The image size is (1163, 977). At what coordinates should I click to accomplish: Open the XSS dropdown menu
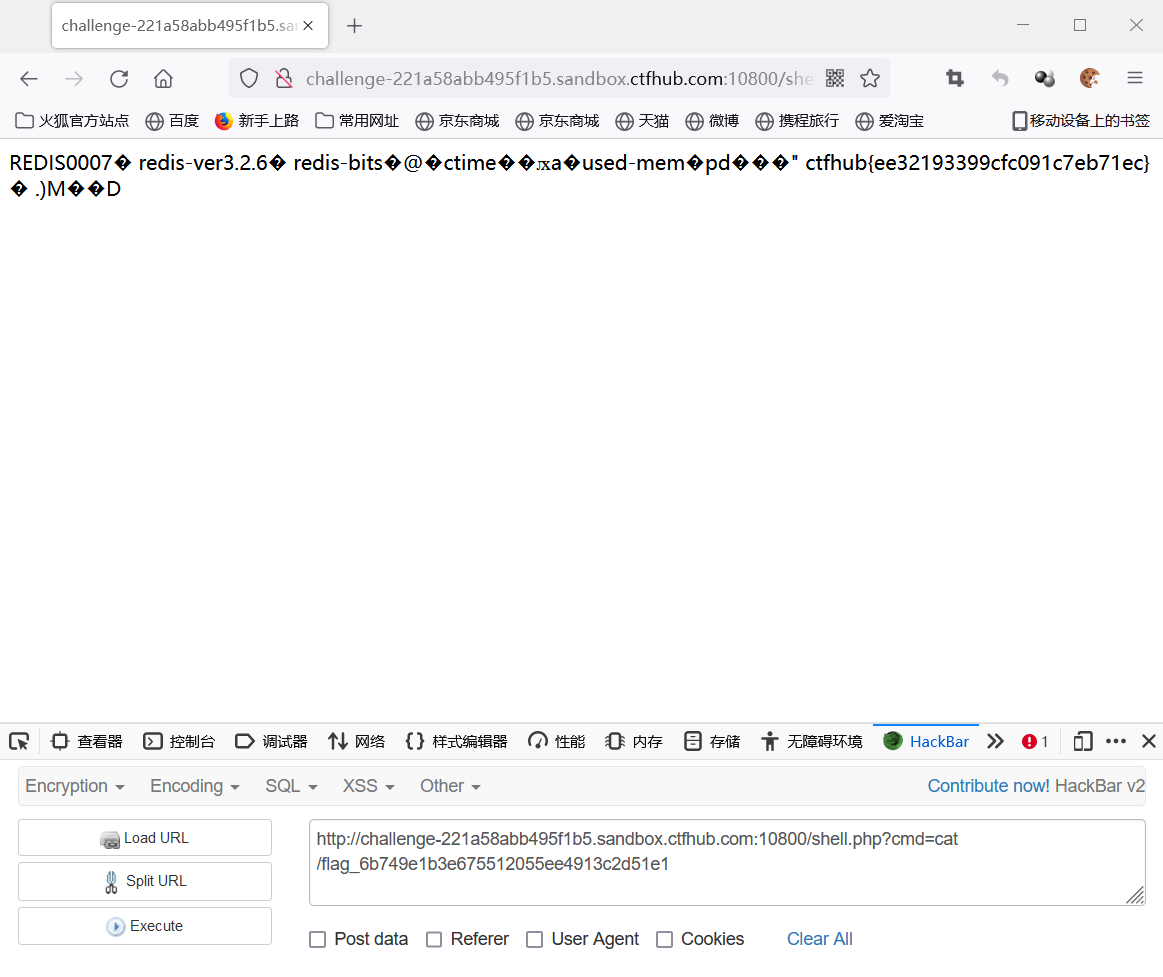pyautogui.click(x=369, y=786)
